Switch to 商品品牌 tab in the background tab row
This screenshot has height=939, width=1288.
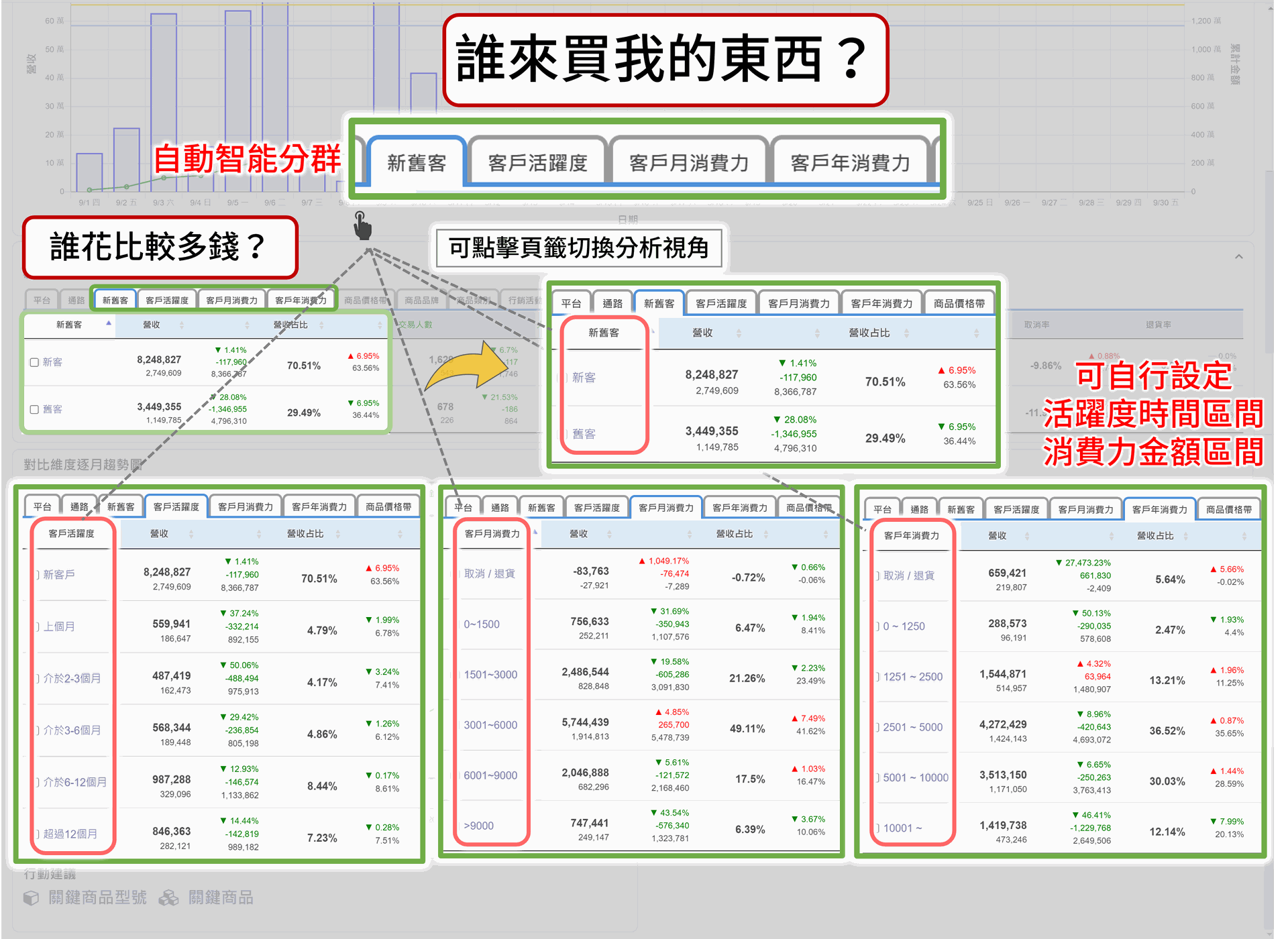(x=421, y=300)
